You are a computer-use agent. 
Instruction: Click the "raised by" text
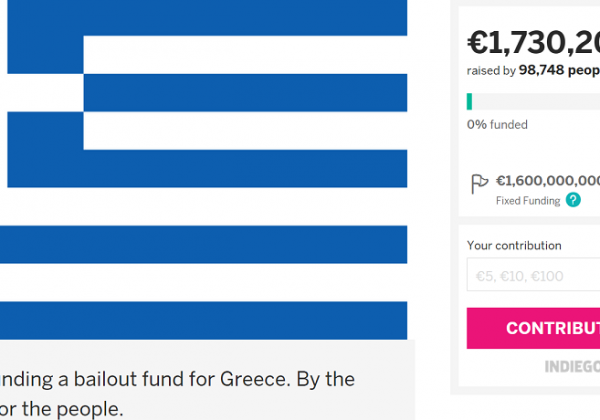coord(491,70)
